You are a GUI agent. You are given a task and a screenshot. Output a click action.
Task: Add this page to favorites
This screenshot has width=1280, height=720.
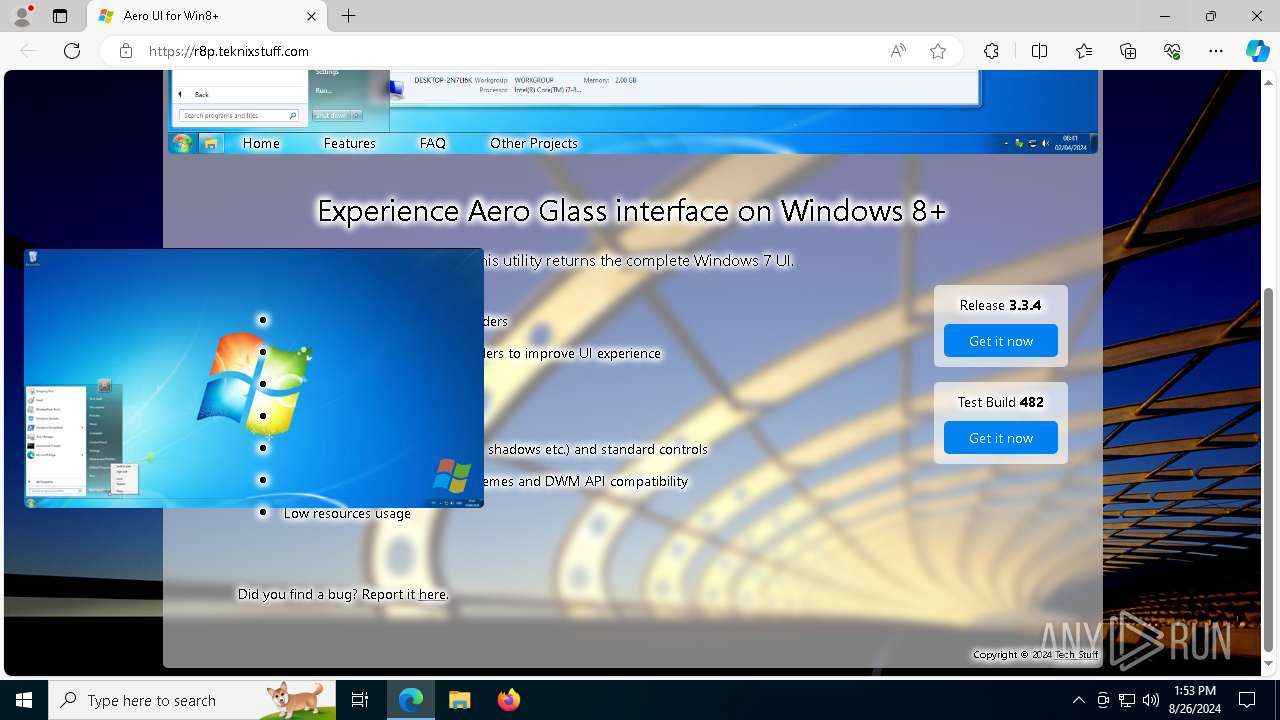pyautogui.click(x=938, y=51)
